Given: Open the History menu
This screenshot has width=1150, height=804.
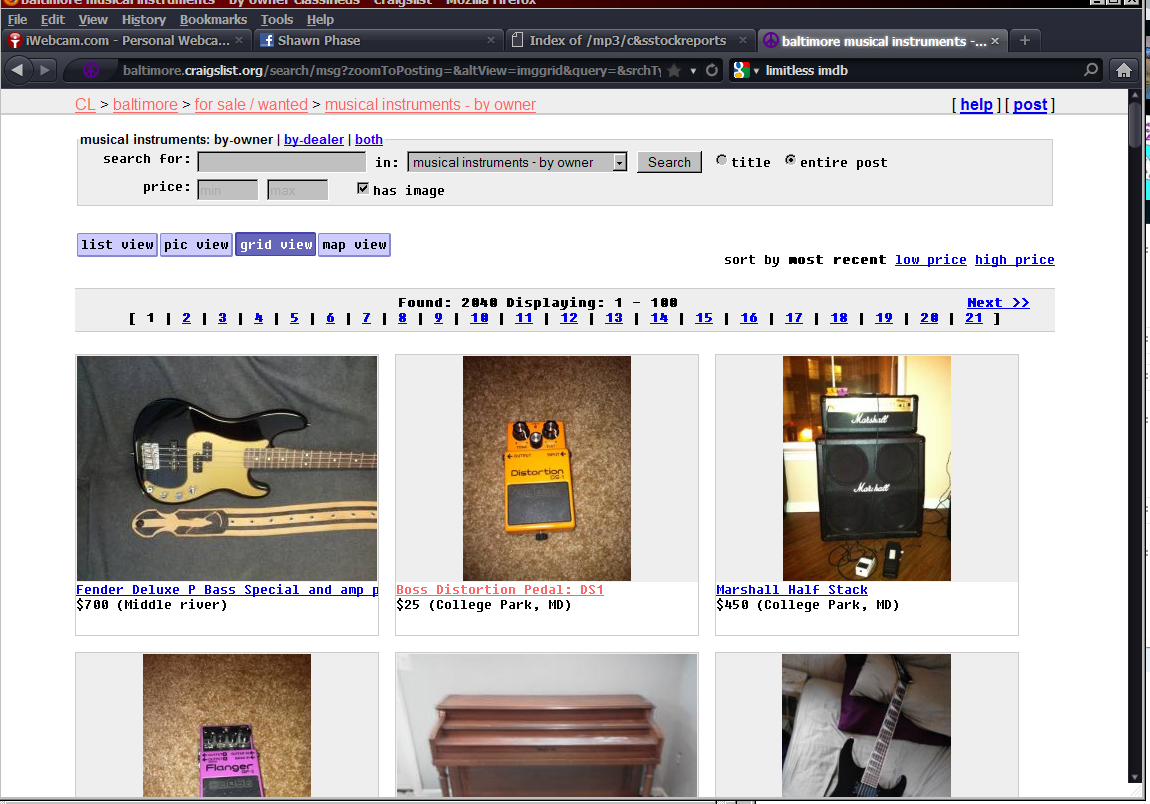Looking at the screenshot, I should pos(144,20).
